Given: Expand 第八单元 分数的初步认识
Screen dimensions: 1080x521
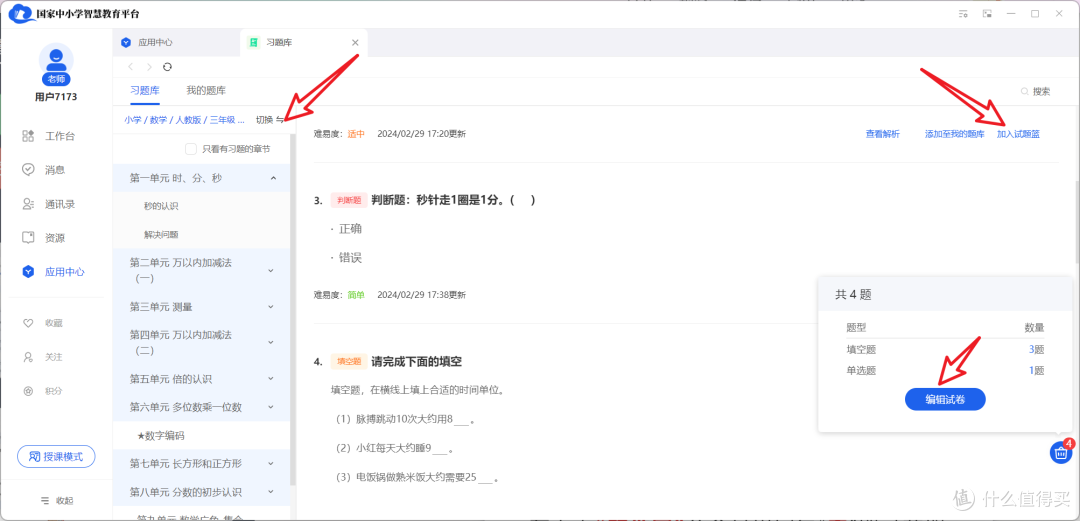Looking at the screenshot, I should coord(271,492).
